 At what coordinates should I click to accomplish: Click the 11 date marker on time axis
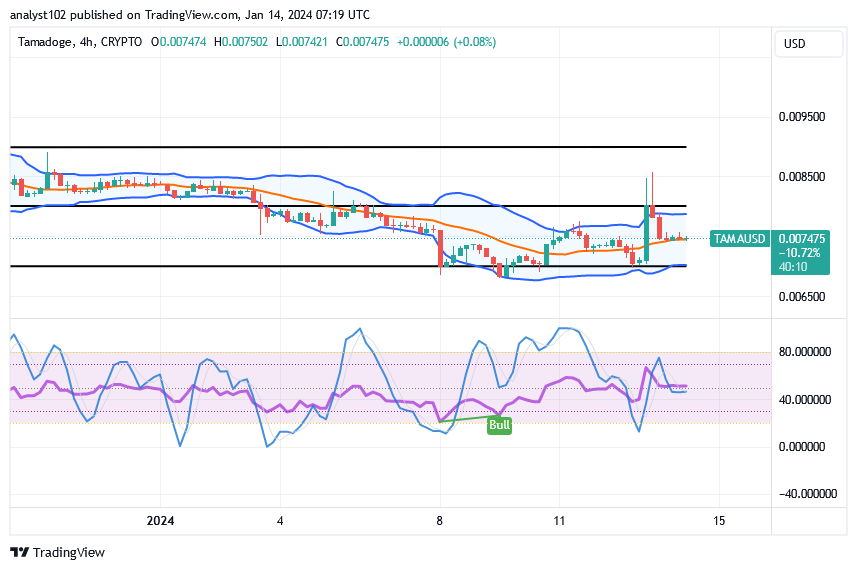[560, 521]
